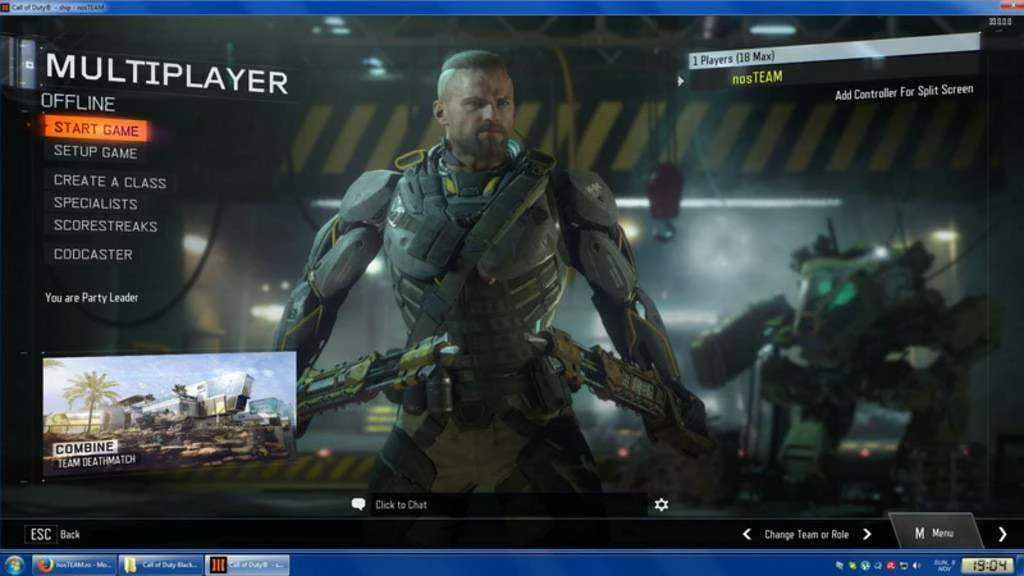Click the right chevron beside Menu tab
The height and width of the screenshot is (576, 1024).
click(1002, 534)
